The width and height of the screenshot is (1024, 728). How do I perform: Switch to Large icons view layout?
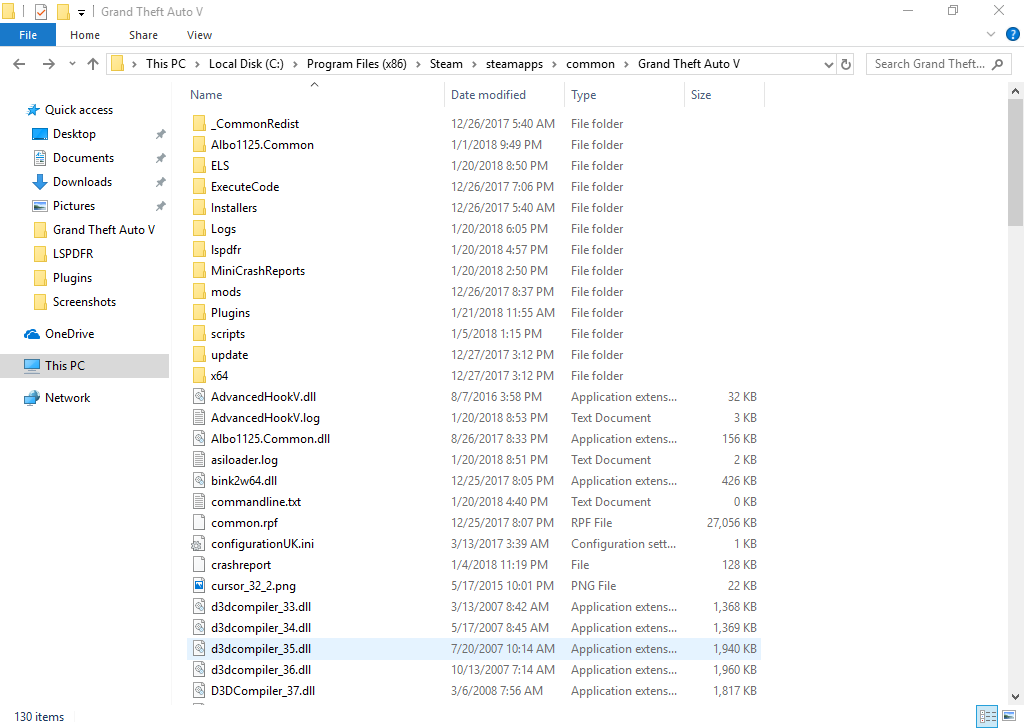click(x=1008, y=716)
